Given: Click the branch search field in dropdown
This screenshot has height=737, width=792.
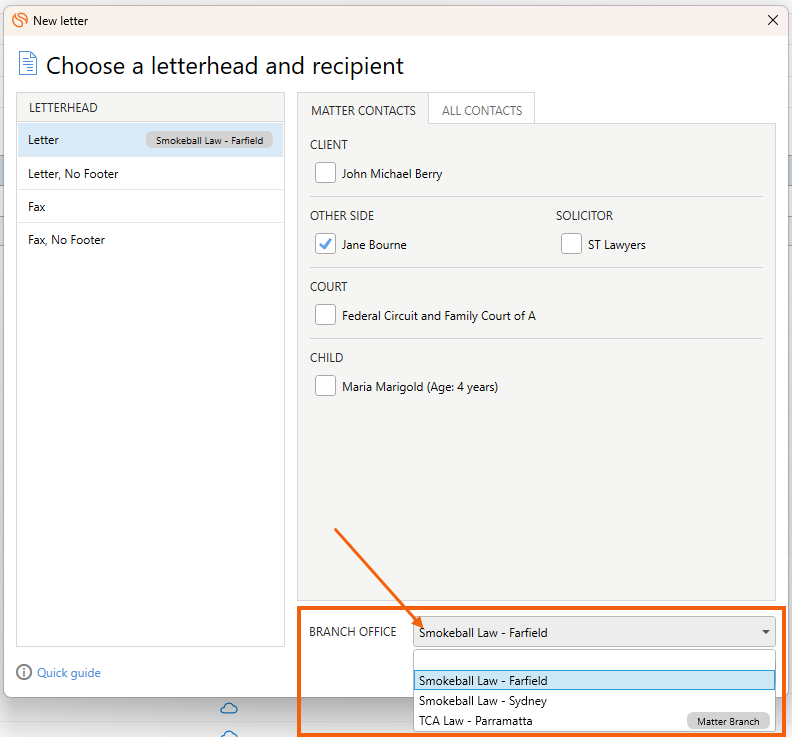Looking at the screenshot, I should (594, 660).
